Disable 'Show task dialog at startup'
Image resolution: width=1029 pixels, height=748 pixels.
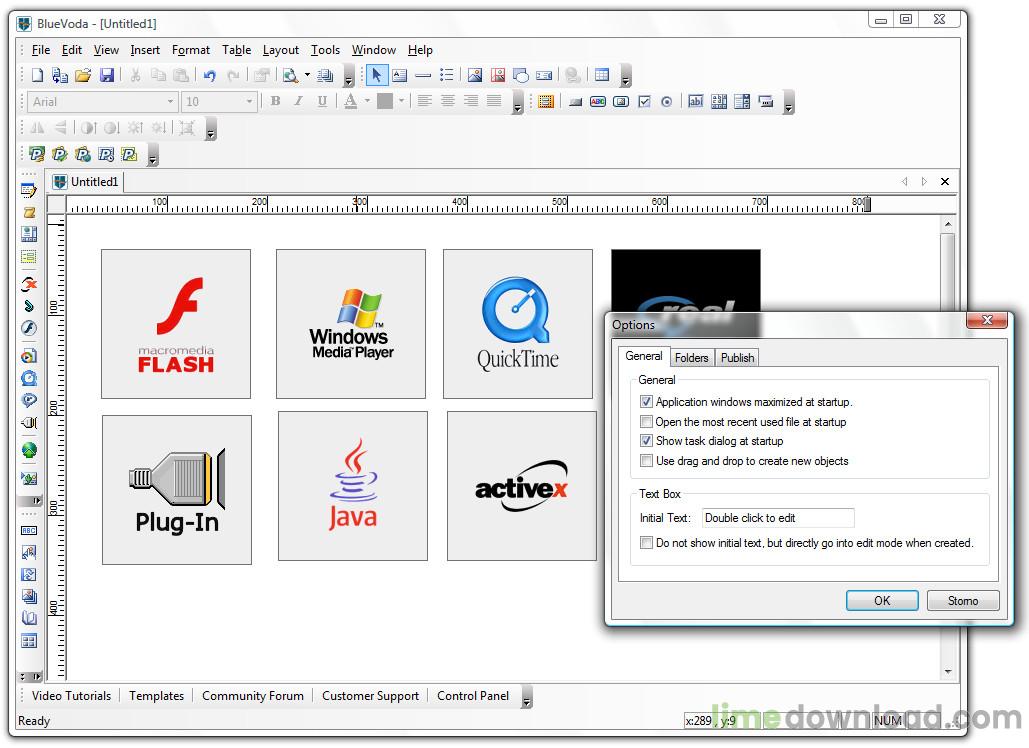[x=647, y=441]
